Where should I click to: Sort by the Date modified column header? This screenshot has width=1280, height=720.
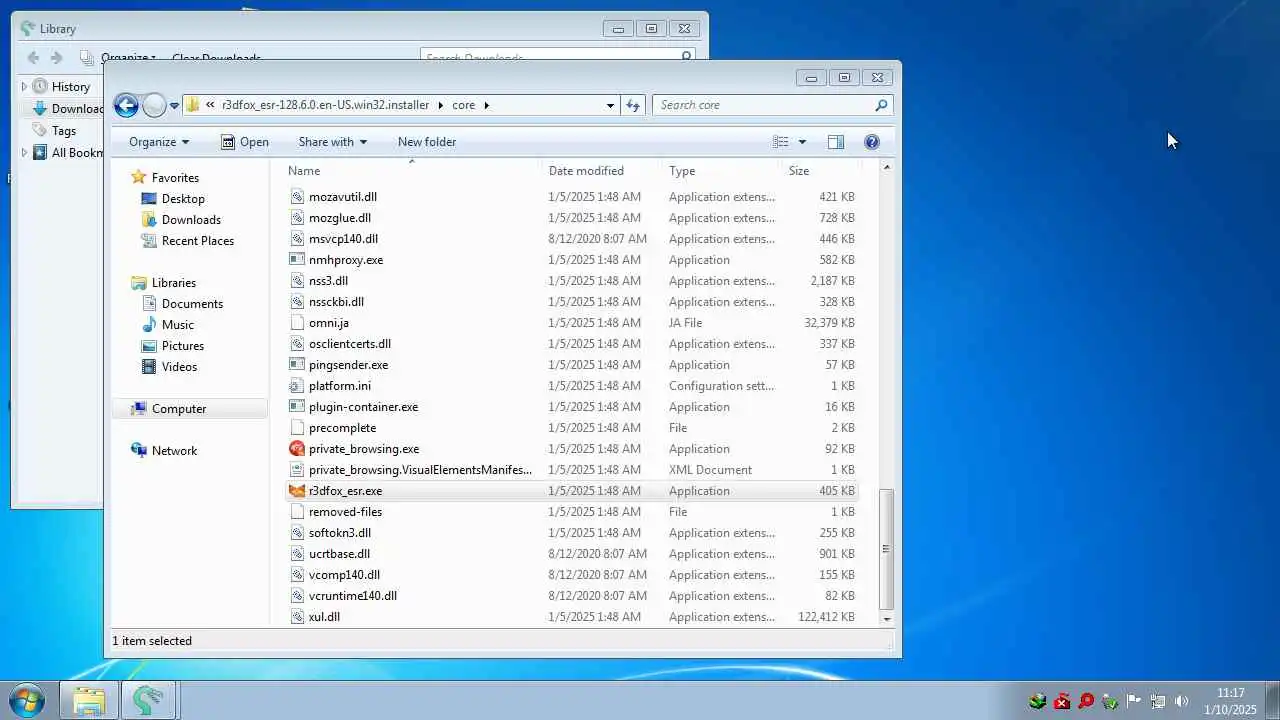[586, 171]
